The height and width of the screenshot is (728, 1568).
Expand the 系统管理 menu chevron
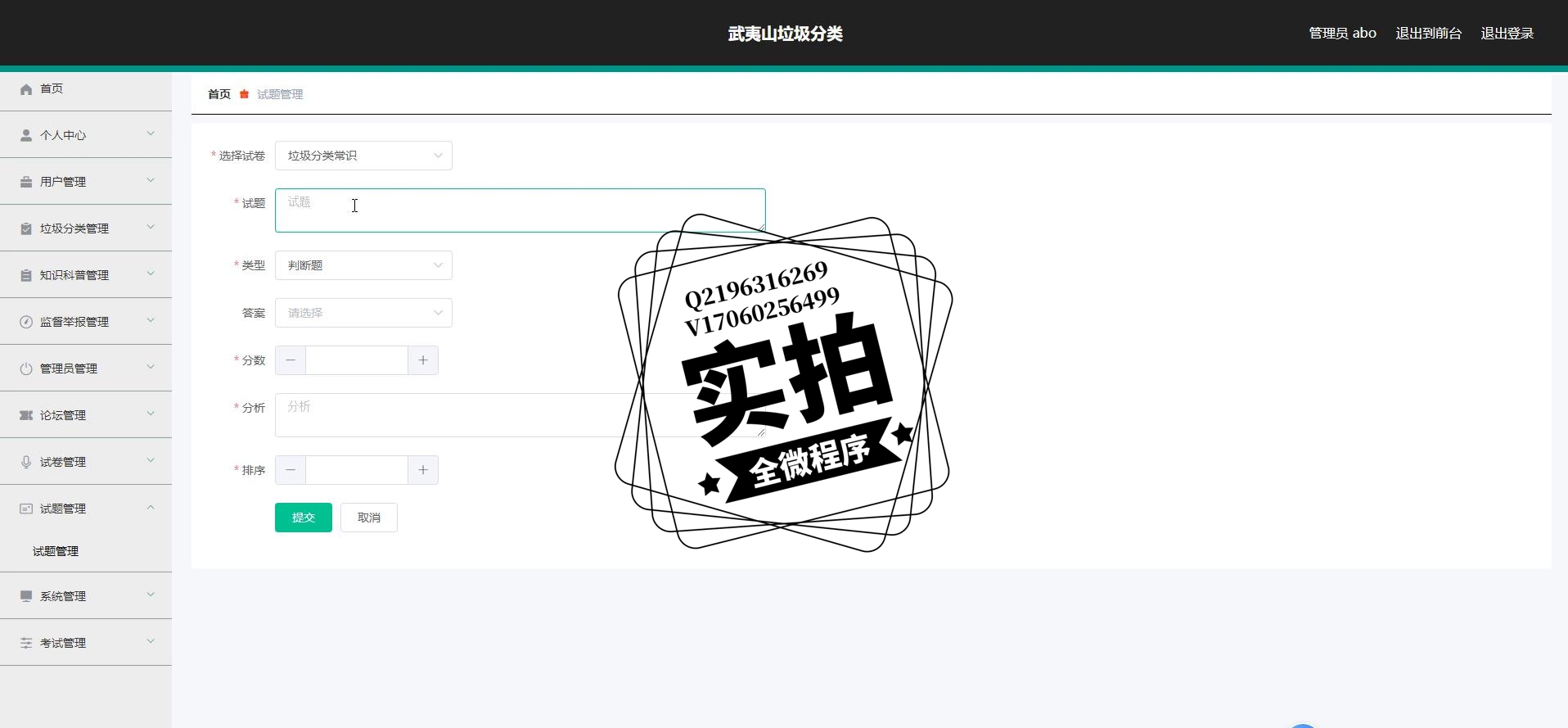pos(151,595)
